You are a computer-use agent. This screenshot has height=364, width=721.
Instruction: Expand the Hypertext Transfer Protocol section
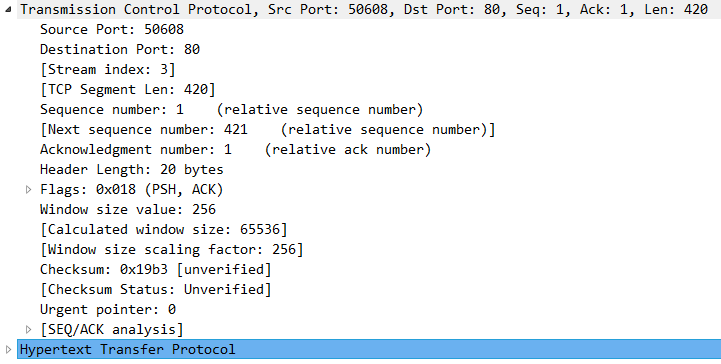tap(8, 349)
